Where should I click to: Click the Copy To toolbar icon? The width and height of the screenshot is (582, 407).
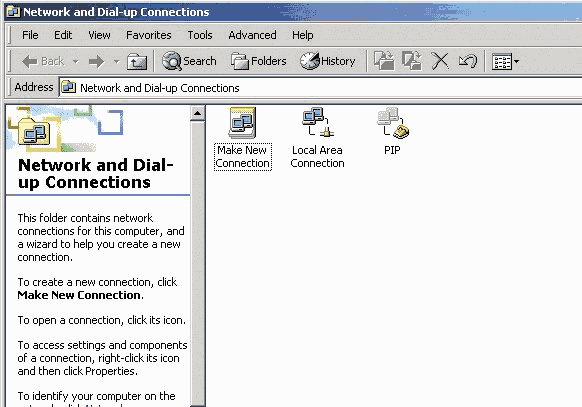(412, 61)
